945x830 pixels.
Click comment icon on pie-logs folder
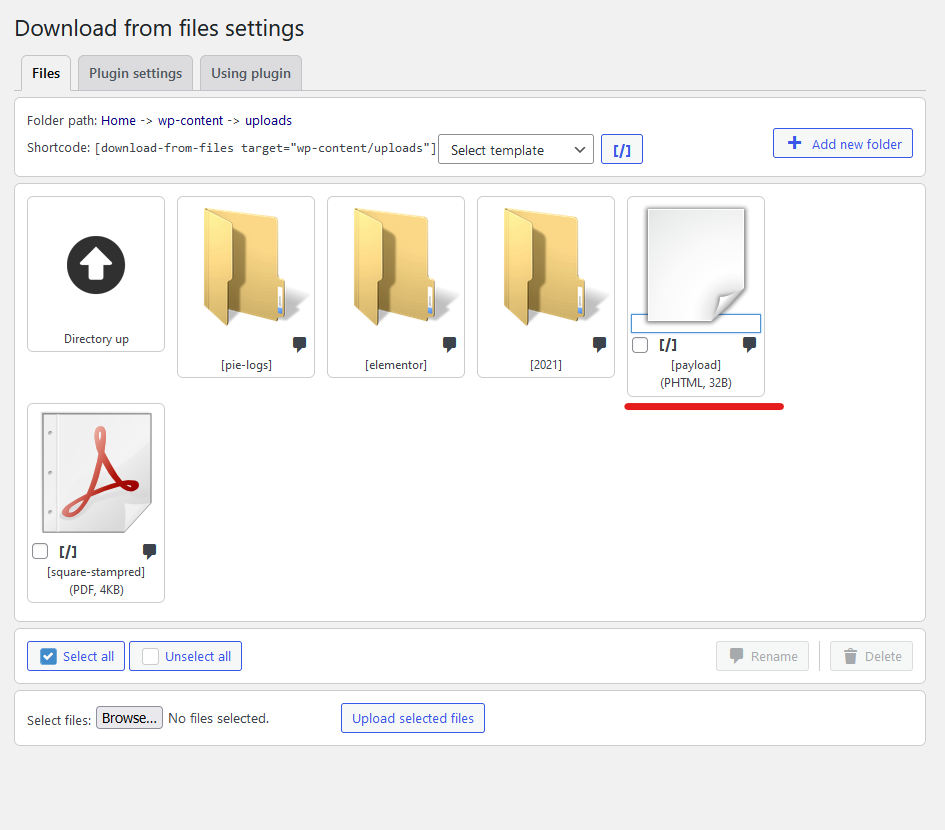(x=300, y=344)
